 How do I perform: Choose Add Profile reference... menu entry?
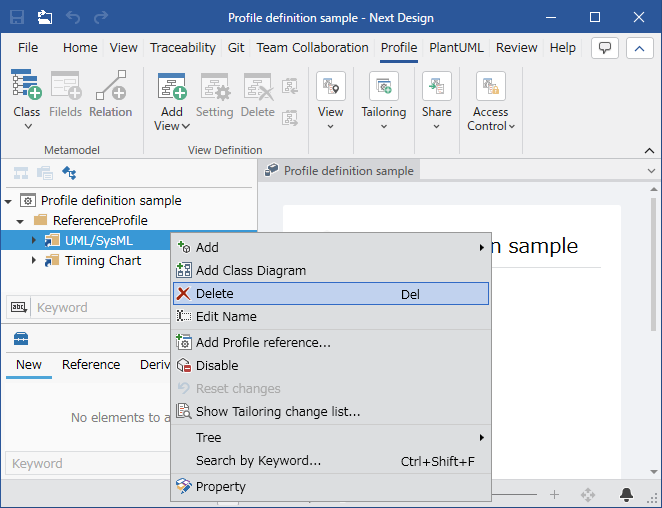331,342
